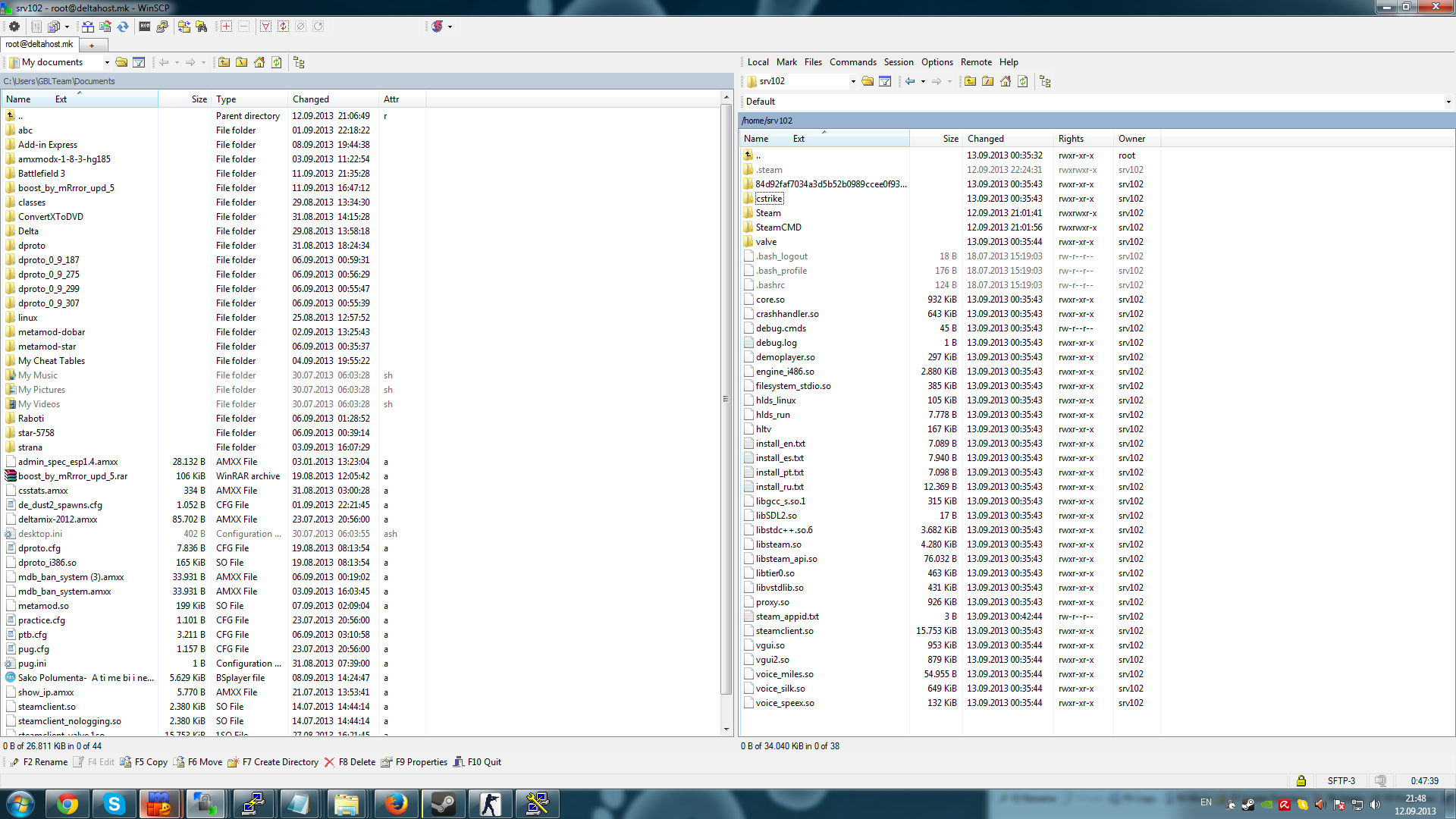
Task: Go to parent directory in local panel
Action: tap(224, 62)
